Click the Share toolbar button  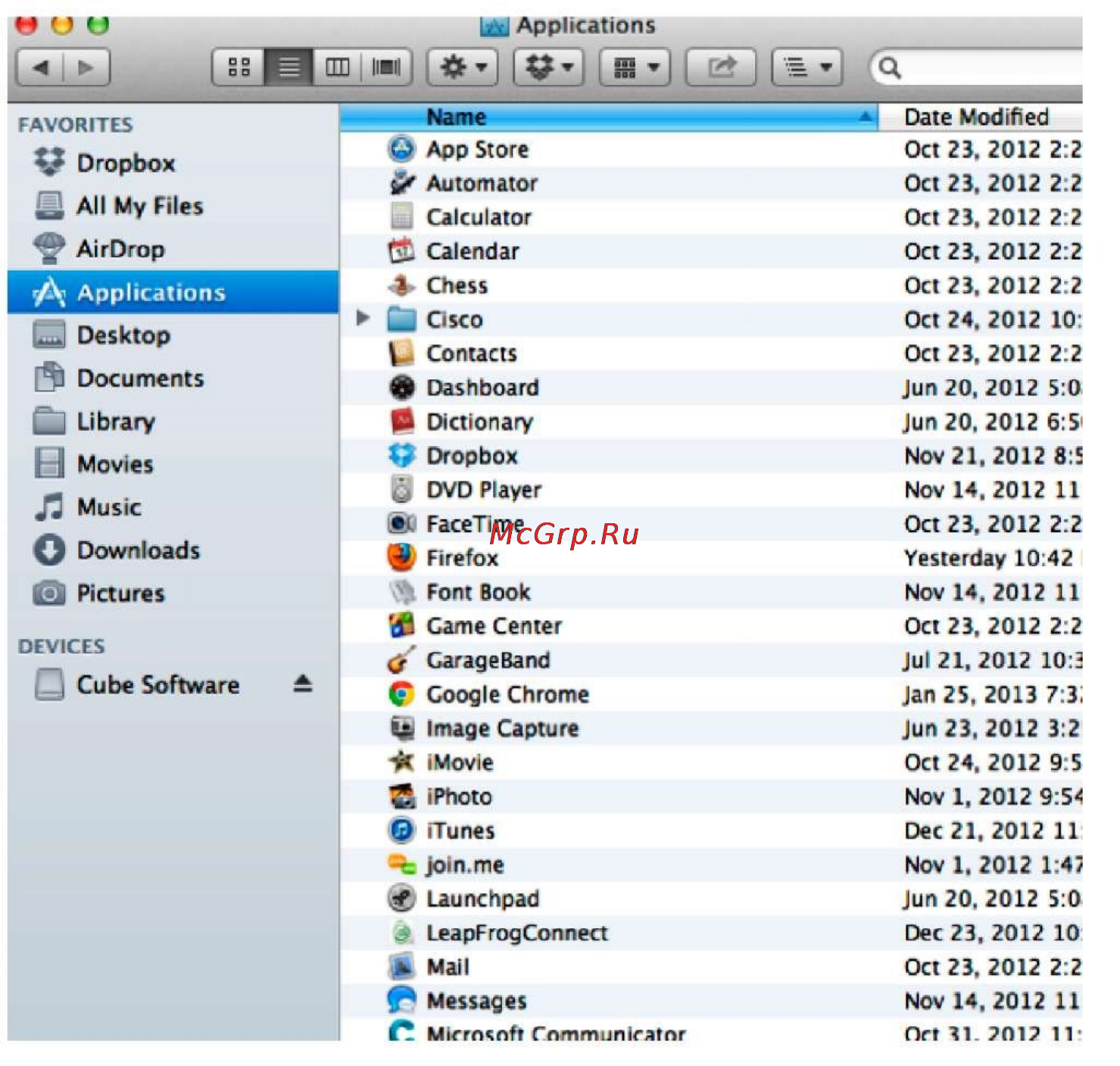pos(721,67)
